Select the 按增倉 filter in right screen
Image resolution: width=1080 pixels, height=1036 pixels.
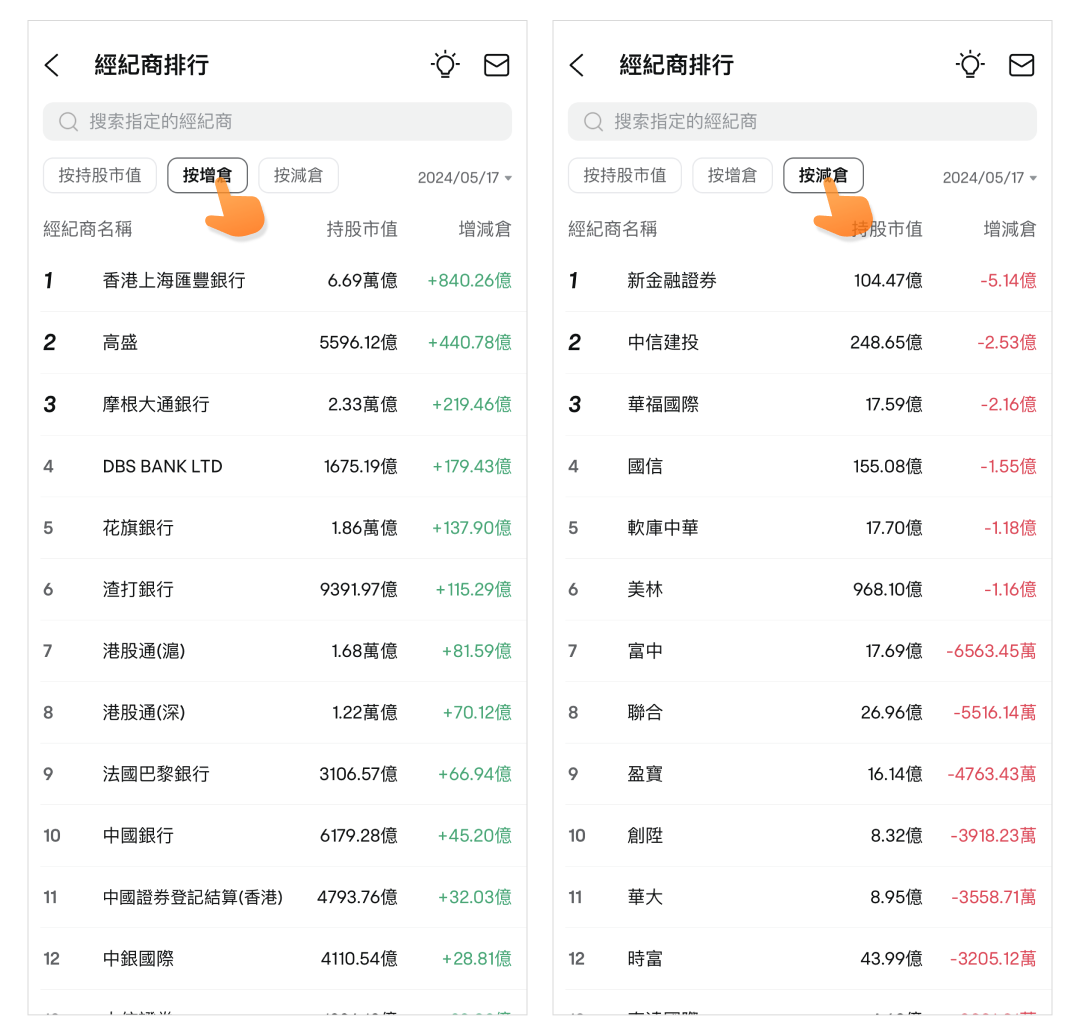pyautogui.click(x=732, y=176)
